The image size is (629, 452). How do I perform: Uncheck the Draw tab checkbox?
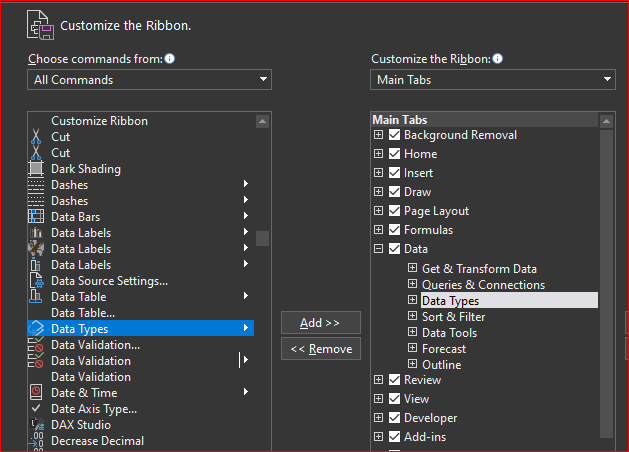pos(394,192)
